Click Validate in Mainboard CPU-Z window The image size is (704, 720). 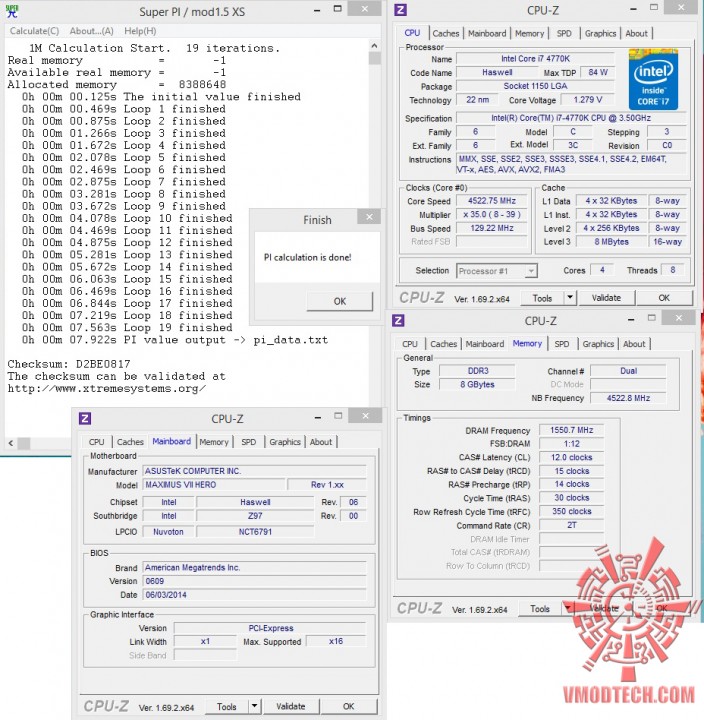point(291,706)
